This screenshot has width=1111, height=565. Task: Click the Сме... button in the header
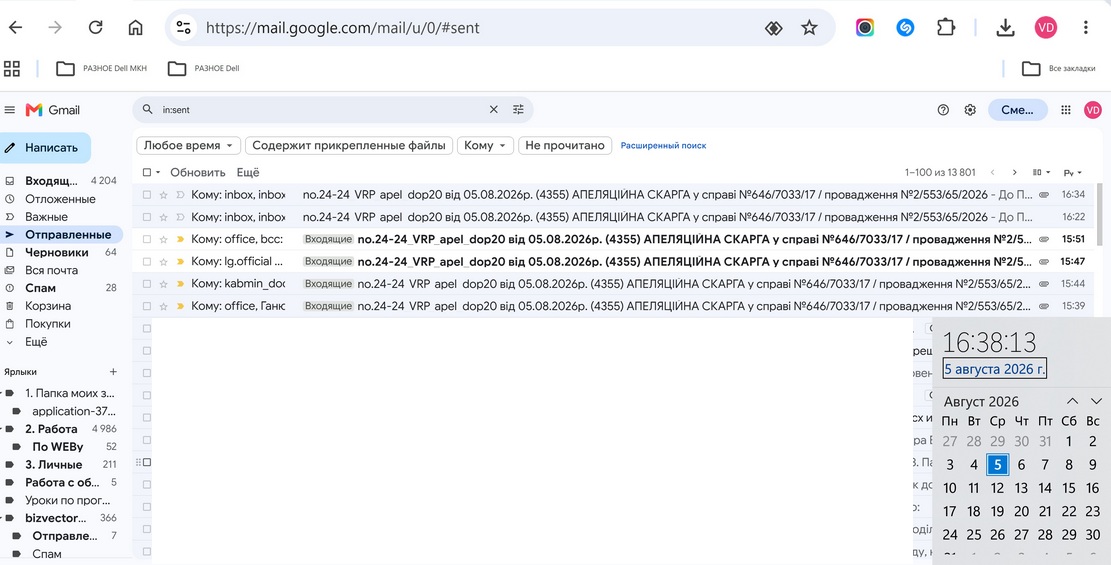(1017, 110)
